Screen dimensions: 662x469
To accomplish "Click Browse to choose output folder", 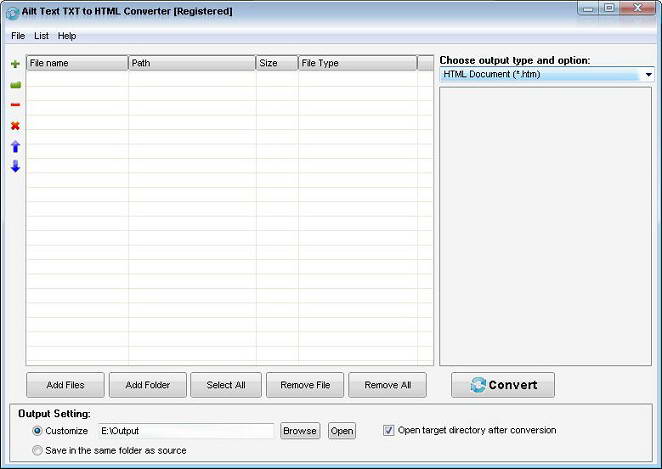I will 300,431.
